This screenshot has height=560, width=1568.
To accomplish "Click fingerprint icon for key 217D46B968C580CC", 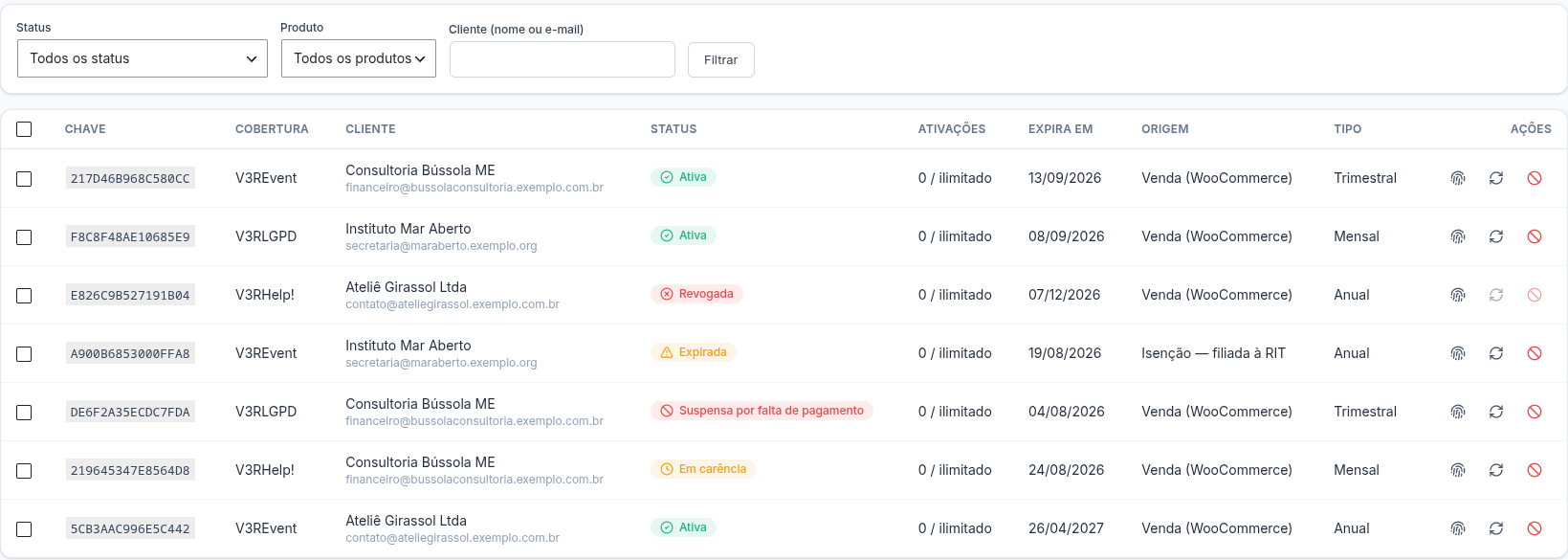I will [1458, 178].
